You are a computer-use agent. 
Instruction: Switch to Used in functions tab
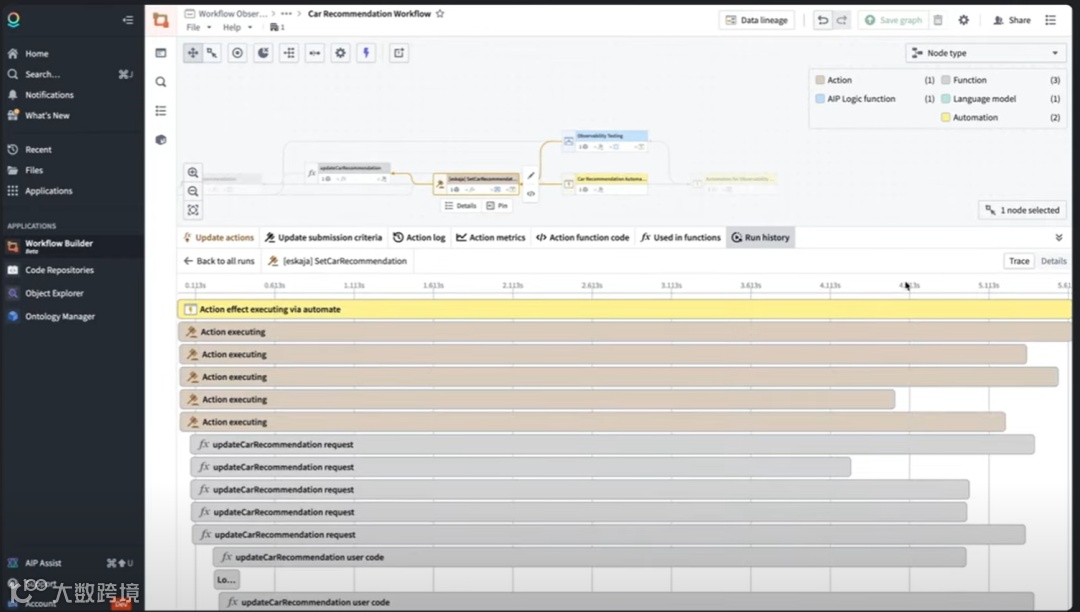coord(681,238)
